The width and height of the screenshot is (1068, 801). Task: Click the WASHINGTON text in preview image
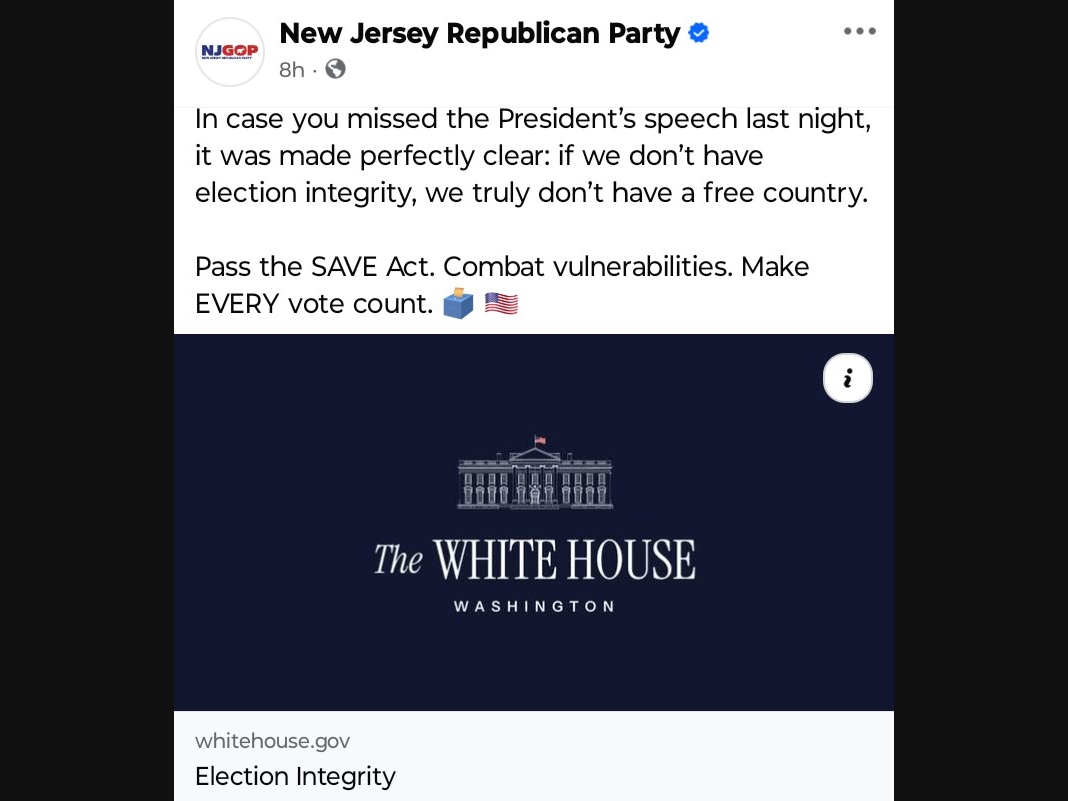click(x=535, y=606)
